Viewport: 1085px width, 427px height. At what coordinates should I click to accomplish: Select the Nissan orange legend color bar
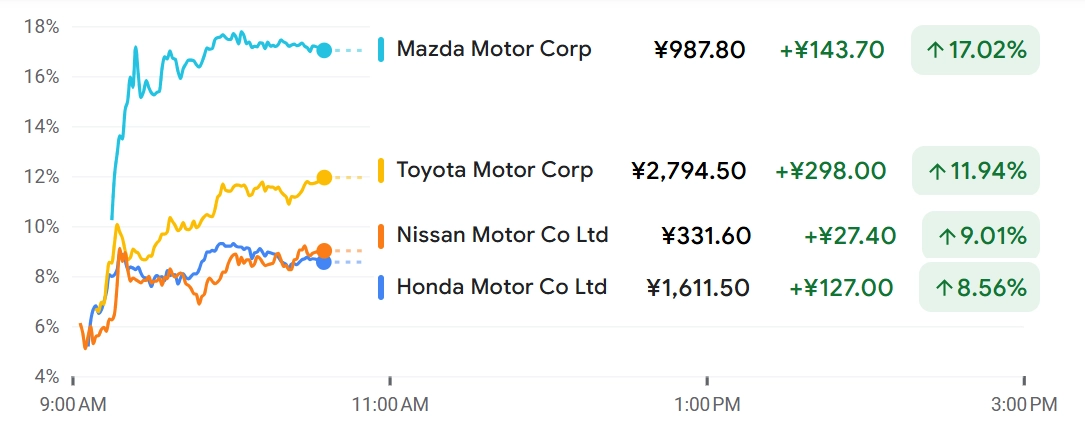381,235
